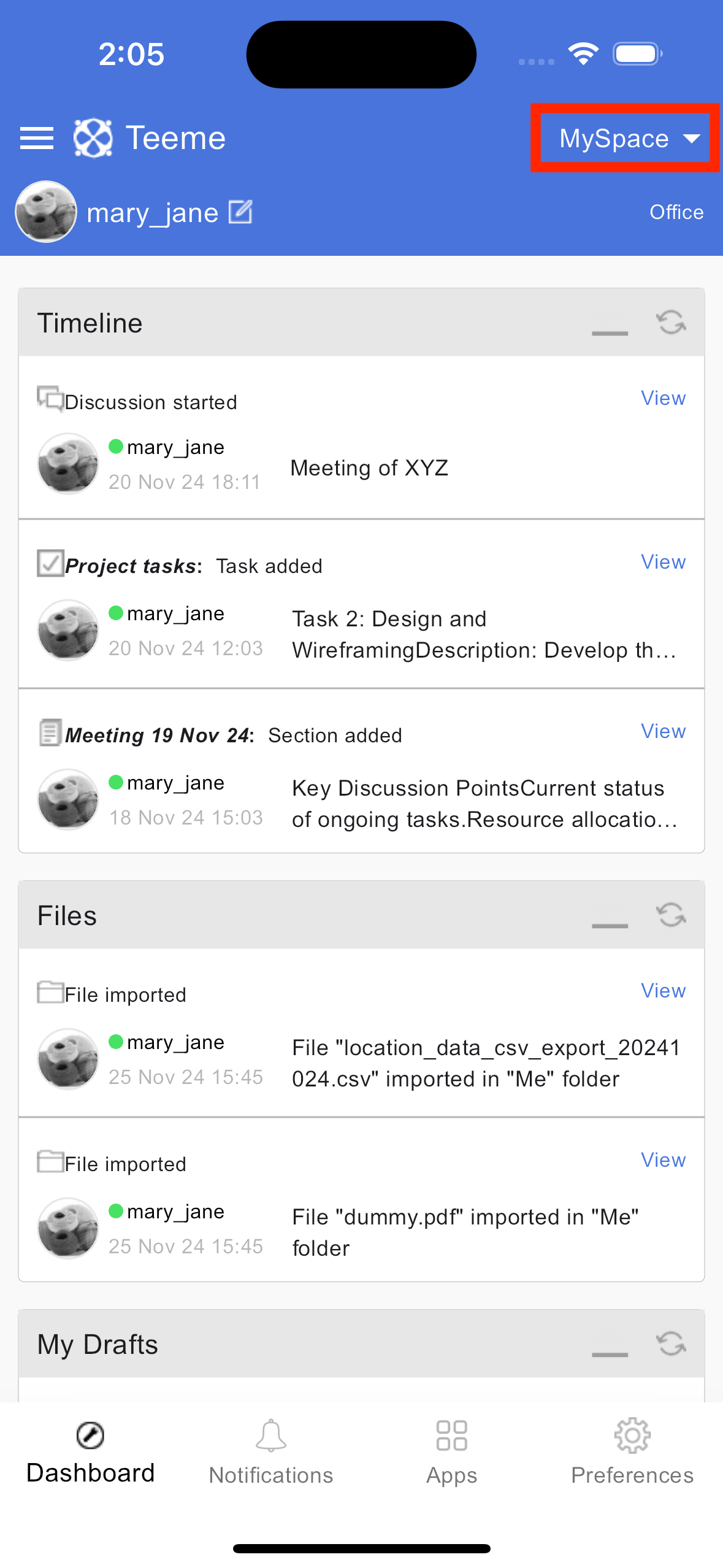The height and width of the screenshot is (1568, 723).
Task: Tap the Office status label
Action: (676, 212)
